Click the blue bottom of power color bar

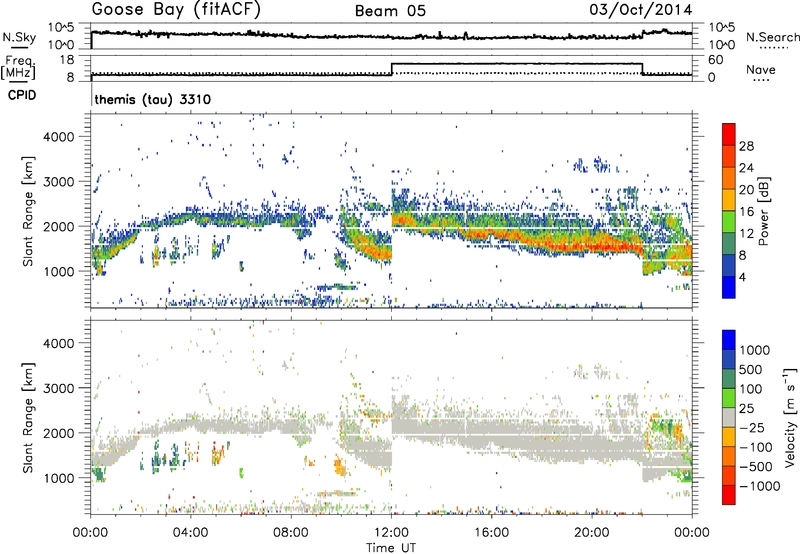pos(729,287)
